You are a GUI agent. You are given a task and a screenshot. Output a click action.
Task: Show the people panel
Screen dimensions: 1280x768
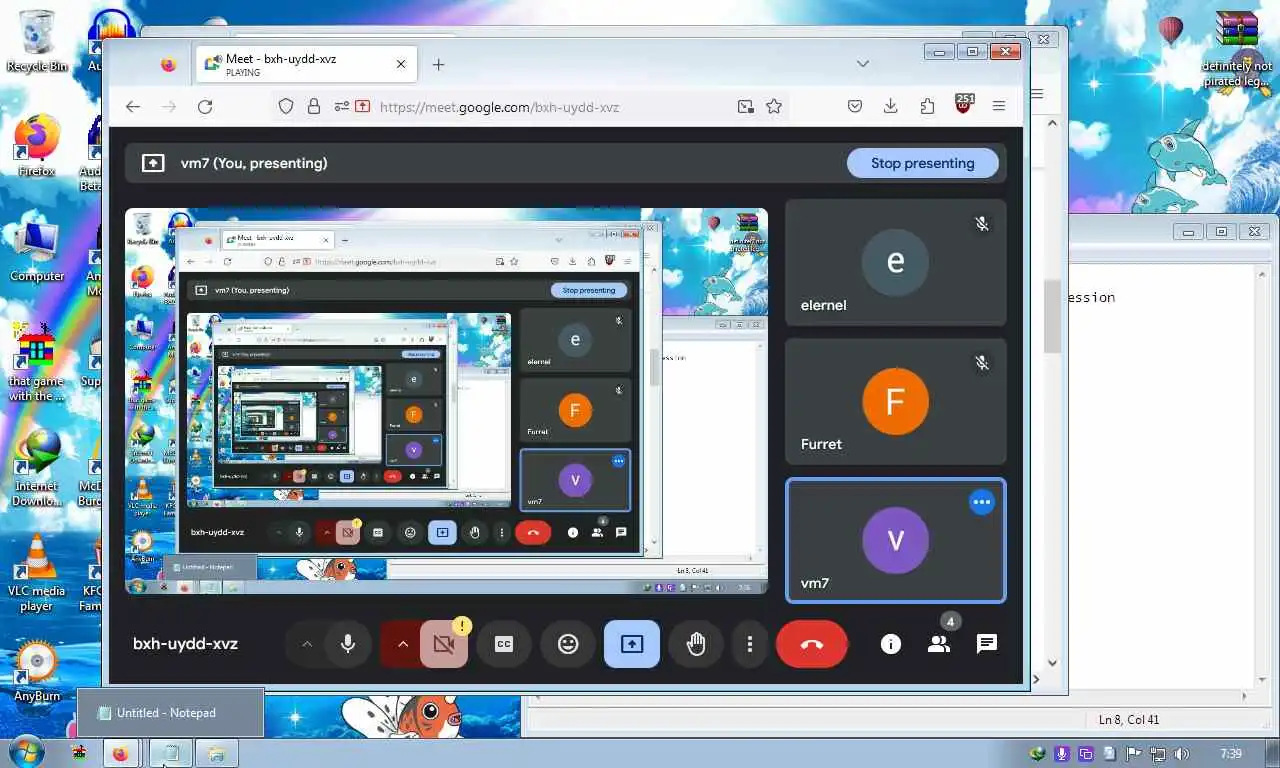tap(938, 644)
